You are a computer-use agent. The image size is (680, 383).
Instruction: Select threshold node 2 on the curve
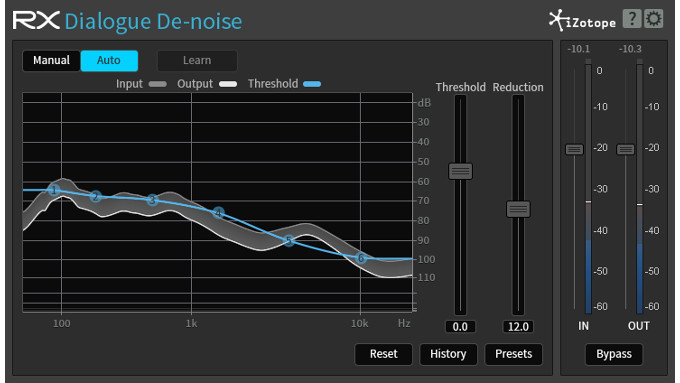point(96,196)
